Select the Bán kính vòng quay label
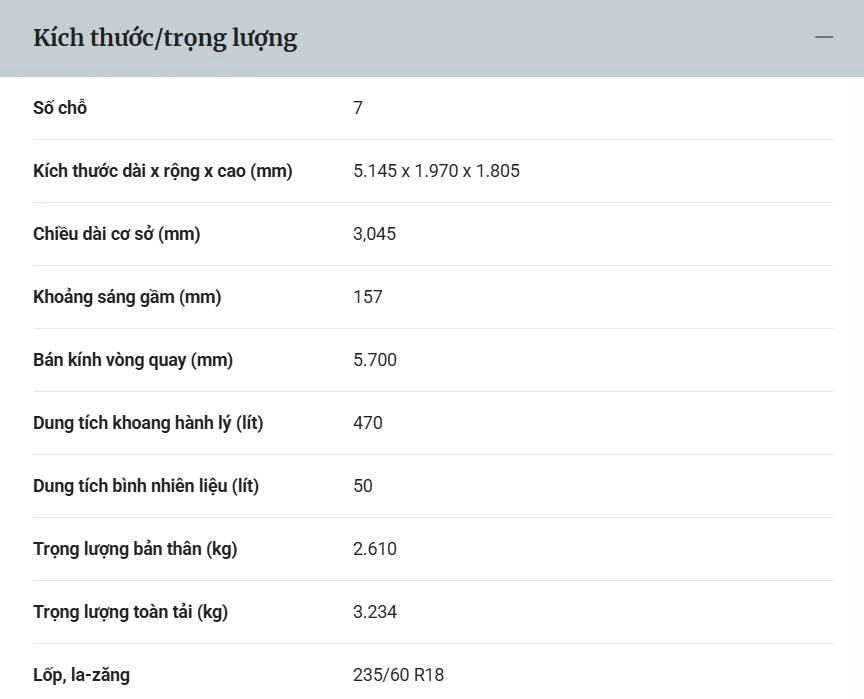This screenshot has height=699, width=864. coord(133,360)
